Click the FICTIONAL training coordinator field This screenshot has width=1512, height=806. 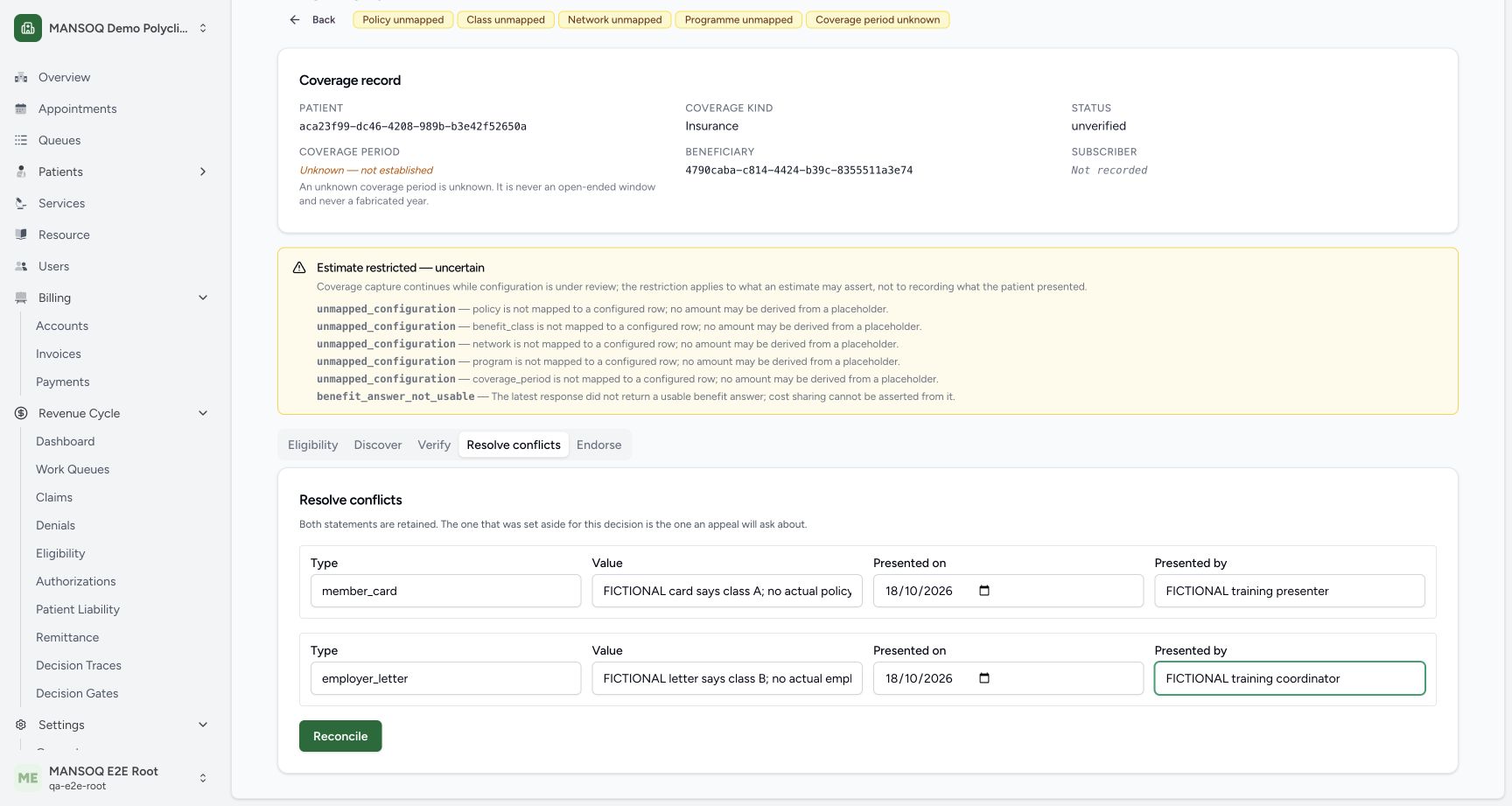[1290, 678]
